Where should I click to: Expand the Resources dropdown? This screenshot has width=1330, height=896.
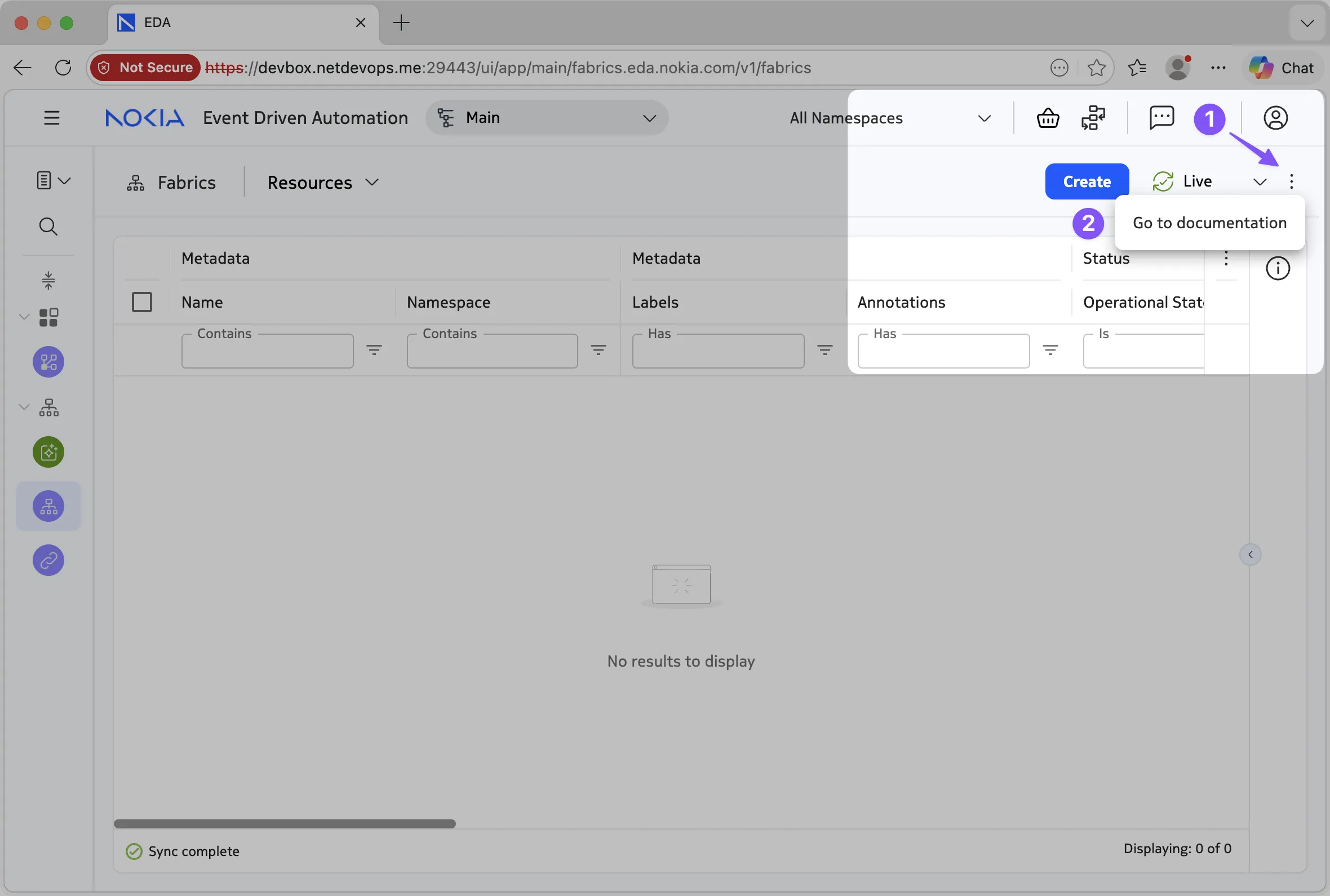tap(323, 182)
